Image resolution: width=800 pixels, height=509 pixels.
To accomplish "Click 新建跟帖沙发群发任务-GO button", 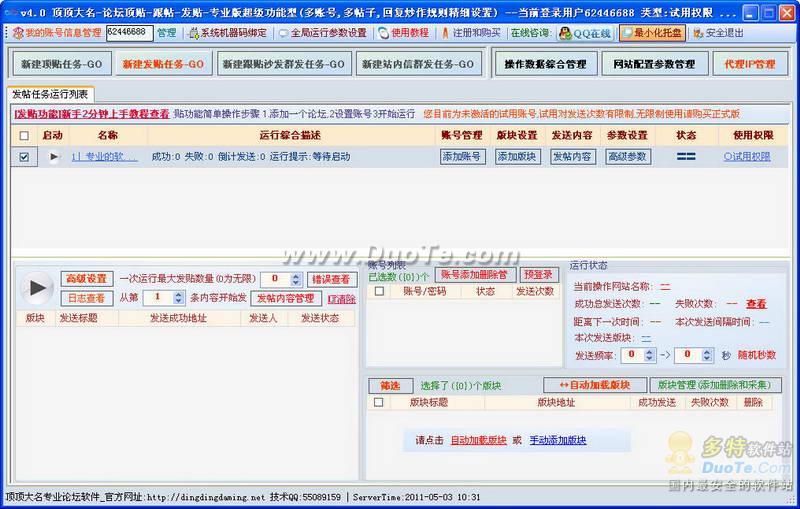I will (x=284, y=64).
